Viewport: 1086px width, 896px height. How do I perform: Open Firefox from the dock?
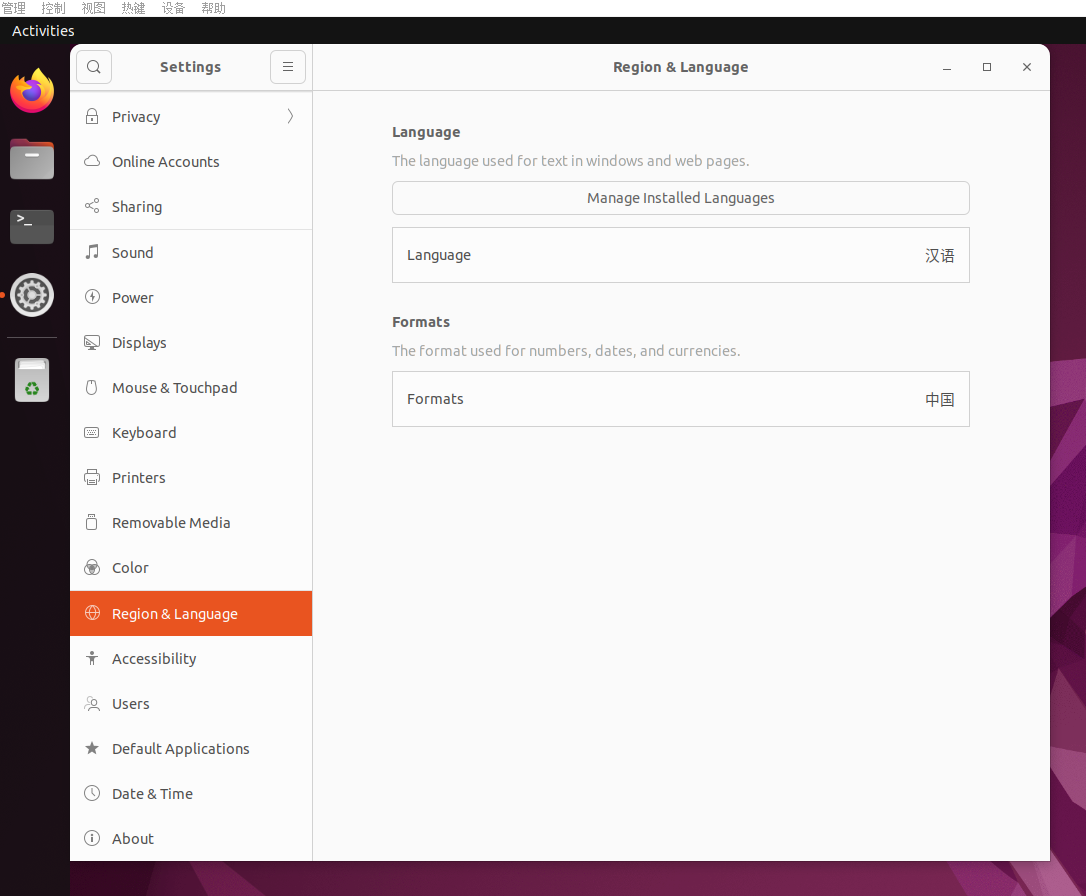(x=31, y=90)
